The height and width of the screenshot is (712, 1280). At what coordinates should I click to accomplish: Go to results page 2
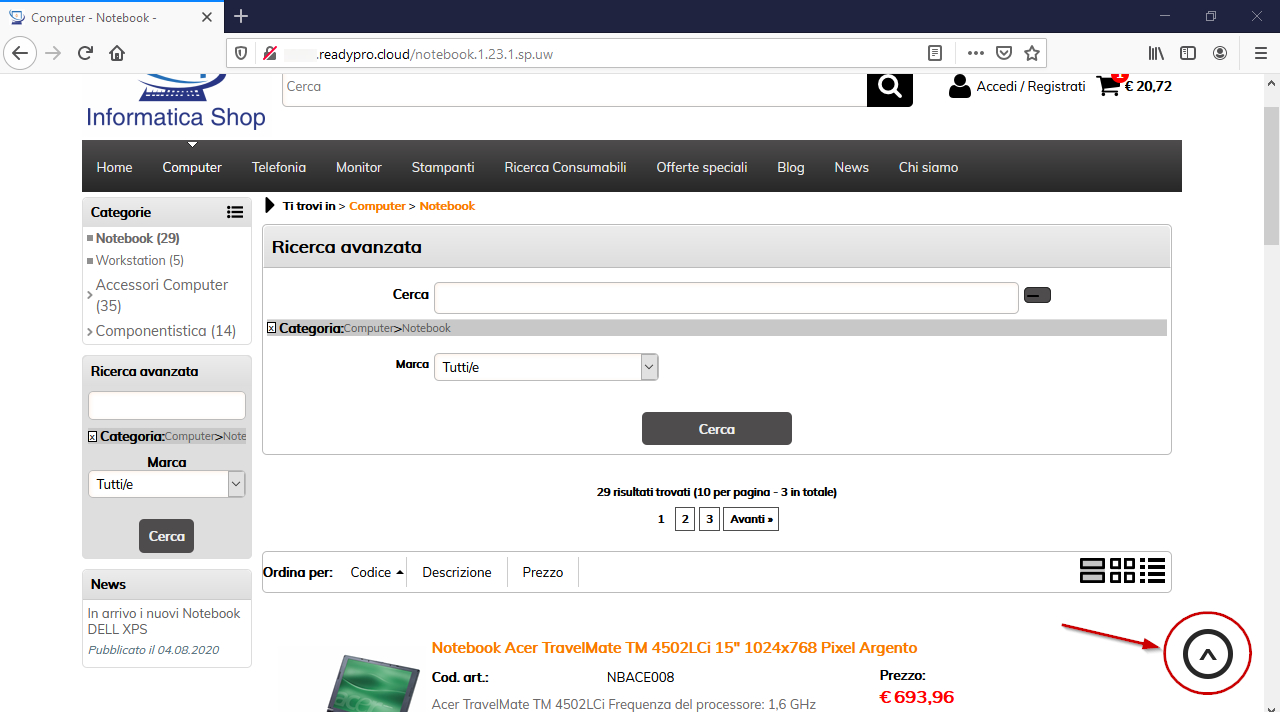(685, 519)
